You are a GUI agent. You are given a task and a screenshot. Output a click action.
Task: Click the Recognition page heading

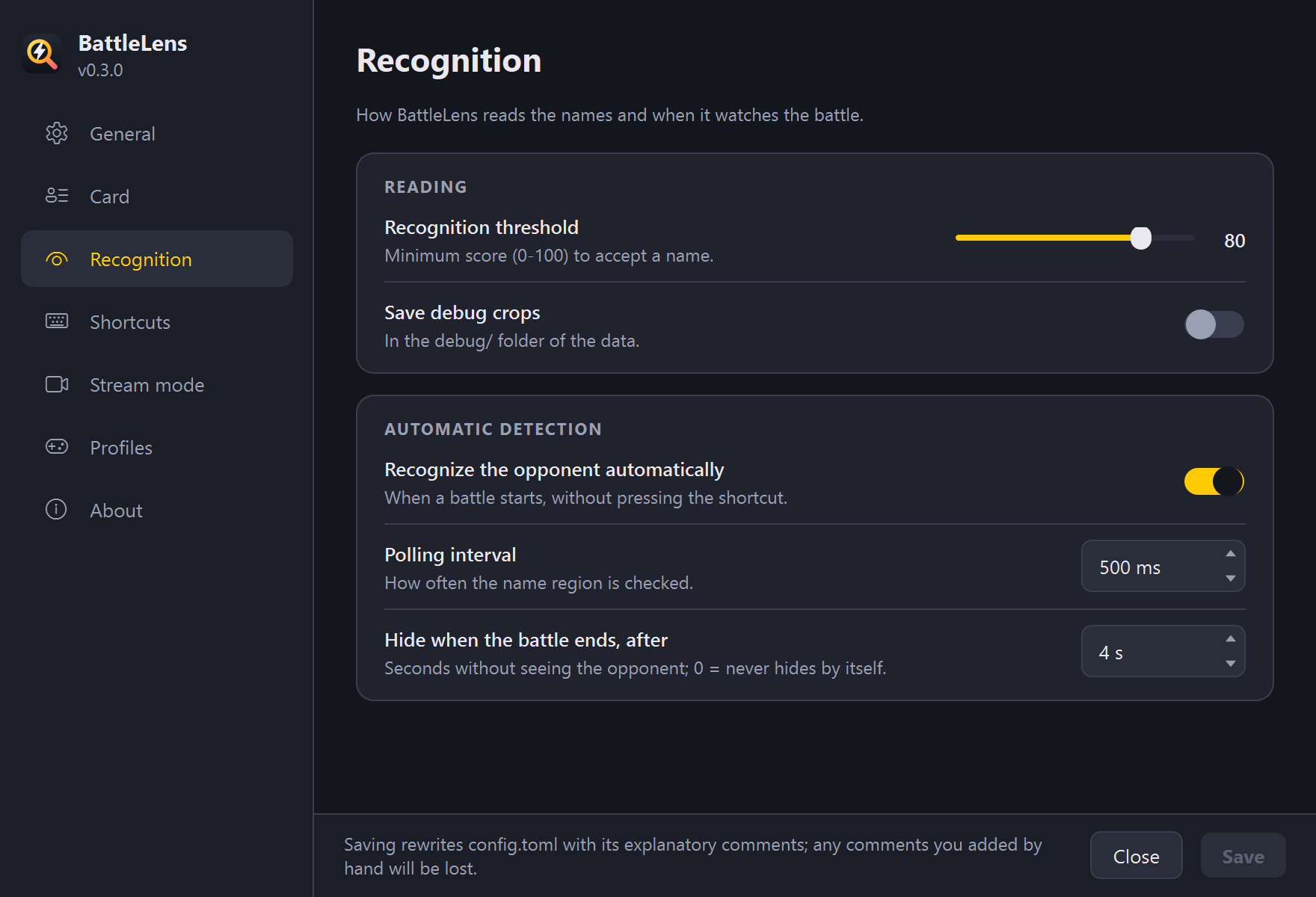pos(449,61)
